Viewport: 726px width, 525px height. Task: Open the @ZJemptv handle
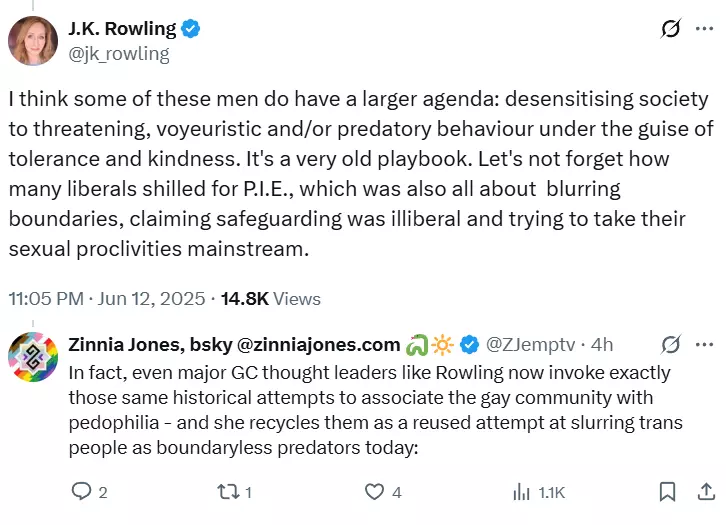(x=530, y=345)
